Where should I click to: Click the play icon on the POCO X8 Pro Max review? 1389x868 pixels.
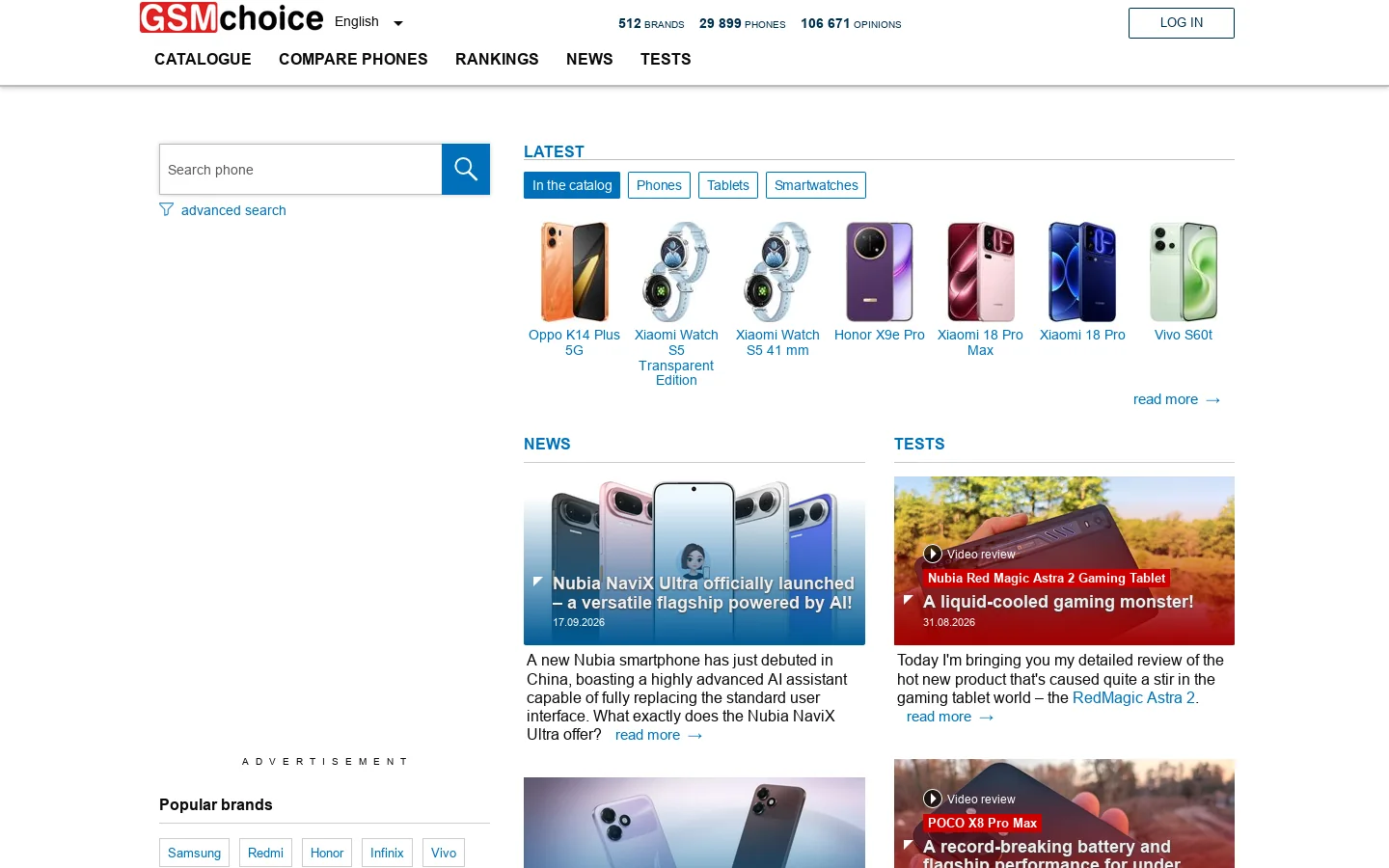click(x=932, y=799)
